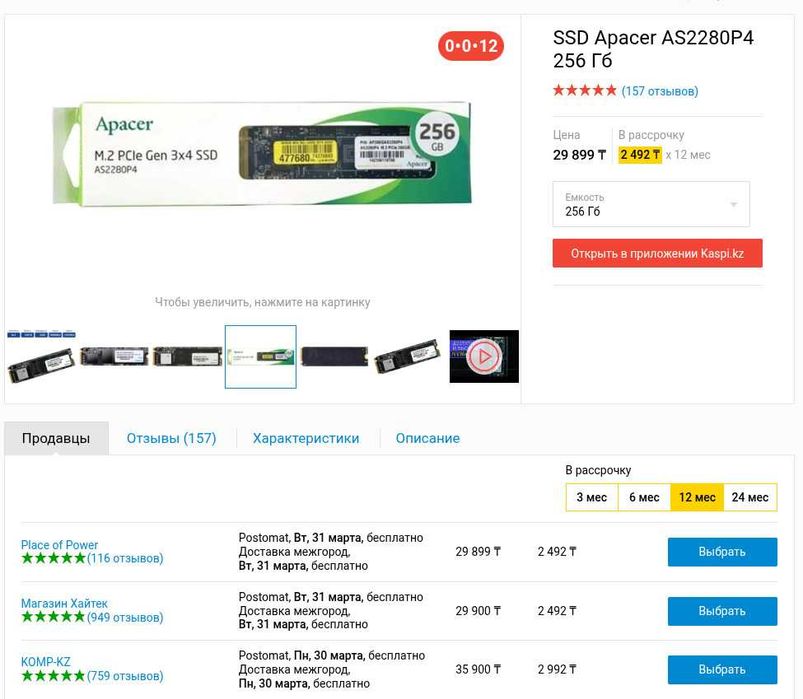
Task: Choose the Place of Power seller offer
Action: (x=722, y=552)
